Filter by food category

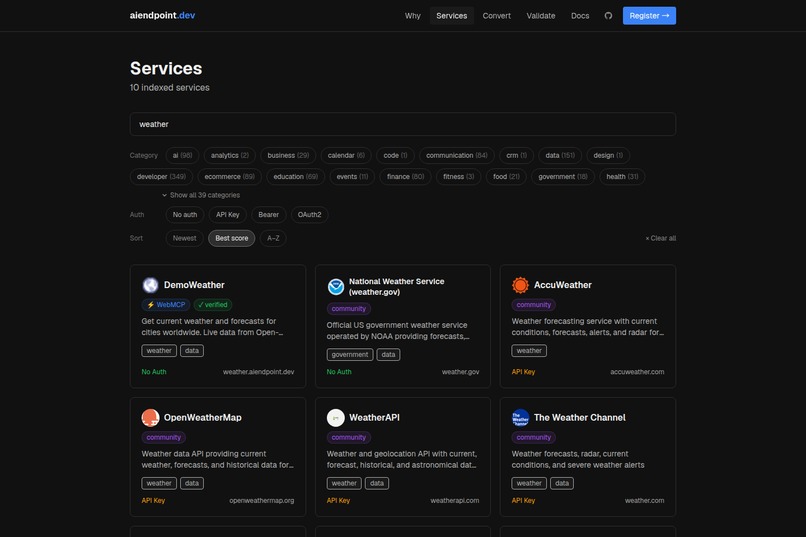[x=506, y=176]
